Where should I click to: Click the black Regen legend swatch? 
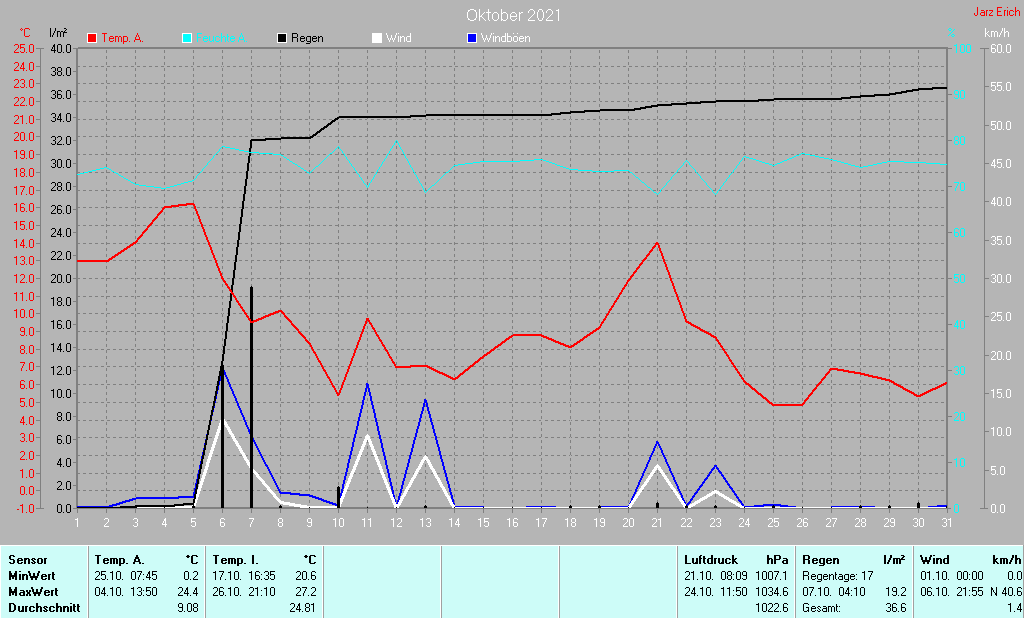point(282,38)
